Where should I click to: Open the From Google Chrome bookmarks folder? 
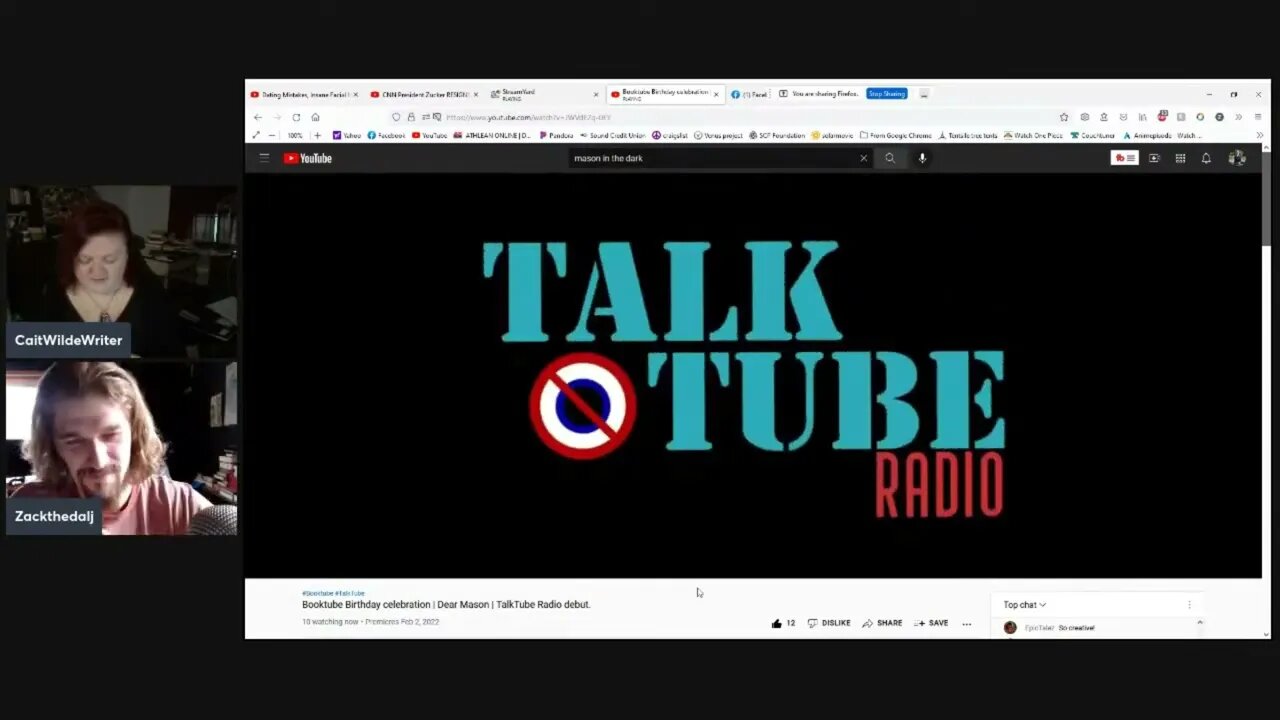click(x=896, y=135)
